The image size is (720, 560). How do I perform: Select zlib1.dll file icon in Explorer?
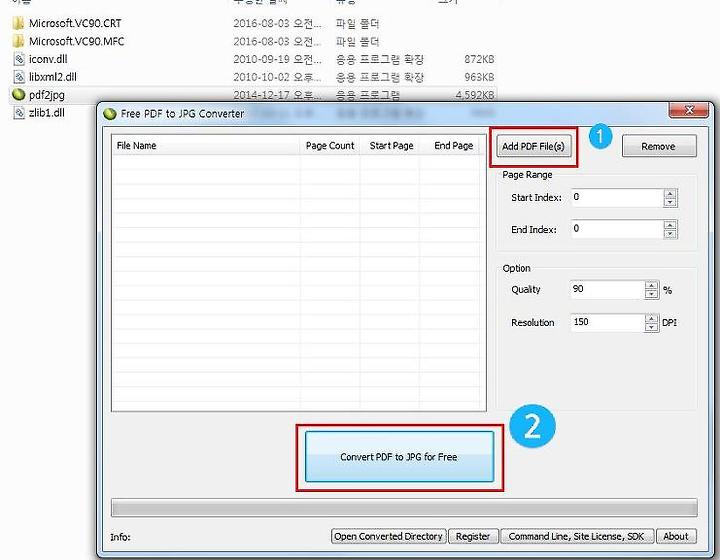pyautogui.click(x=19, y=112)
